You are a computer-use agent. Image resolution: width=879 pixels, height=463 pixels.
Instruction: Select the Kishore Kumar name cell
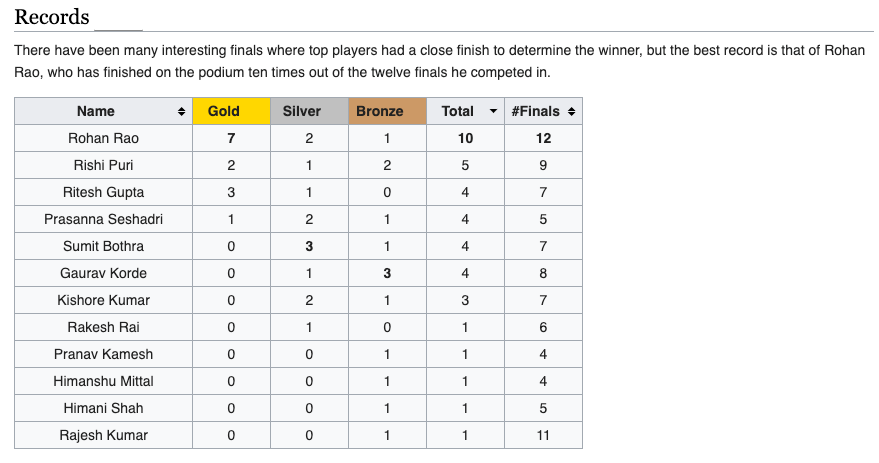pyautogui.click(x=103, y=300)
